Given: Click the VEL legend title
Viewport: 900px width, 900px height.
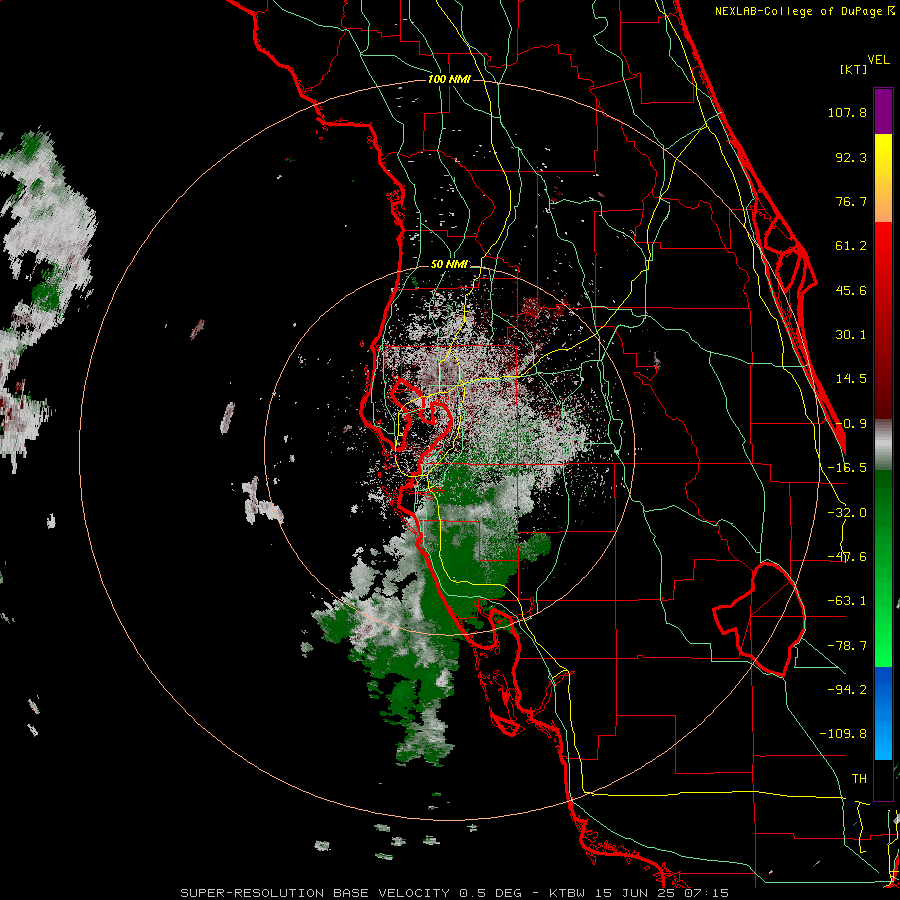Looking at the screenshot, I should pos(879,60).
